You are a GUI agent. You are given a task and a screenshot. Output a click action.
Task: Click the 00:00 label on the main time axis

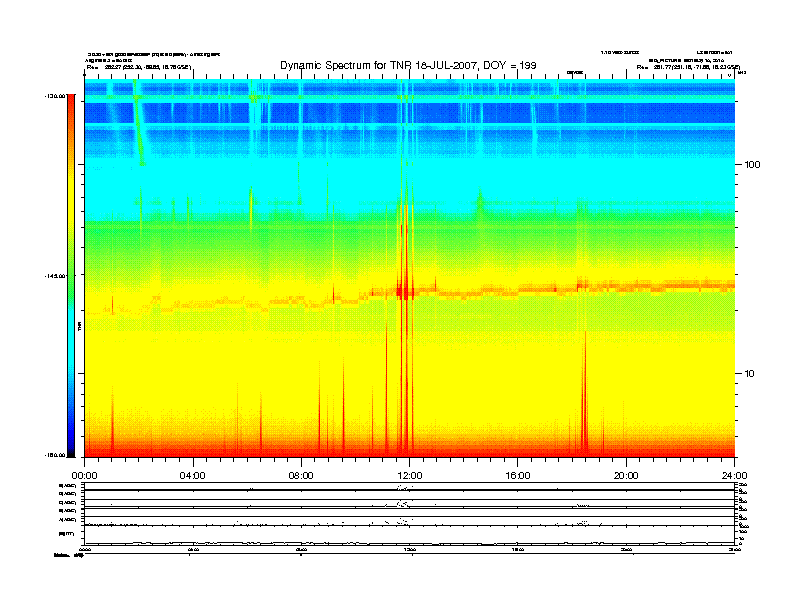click(x=84, y=476)
